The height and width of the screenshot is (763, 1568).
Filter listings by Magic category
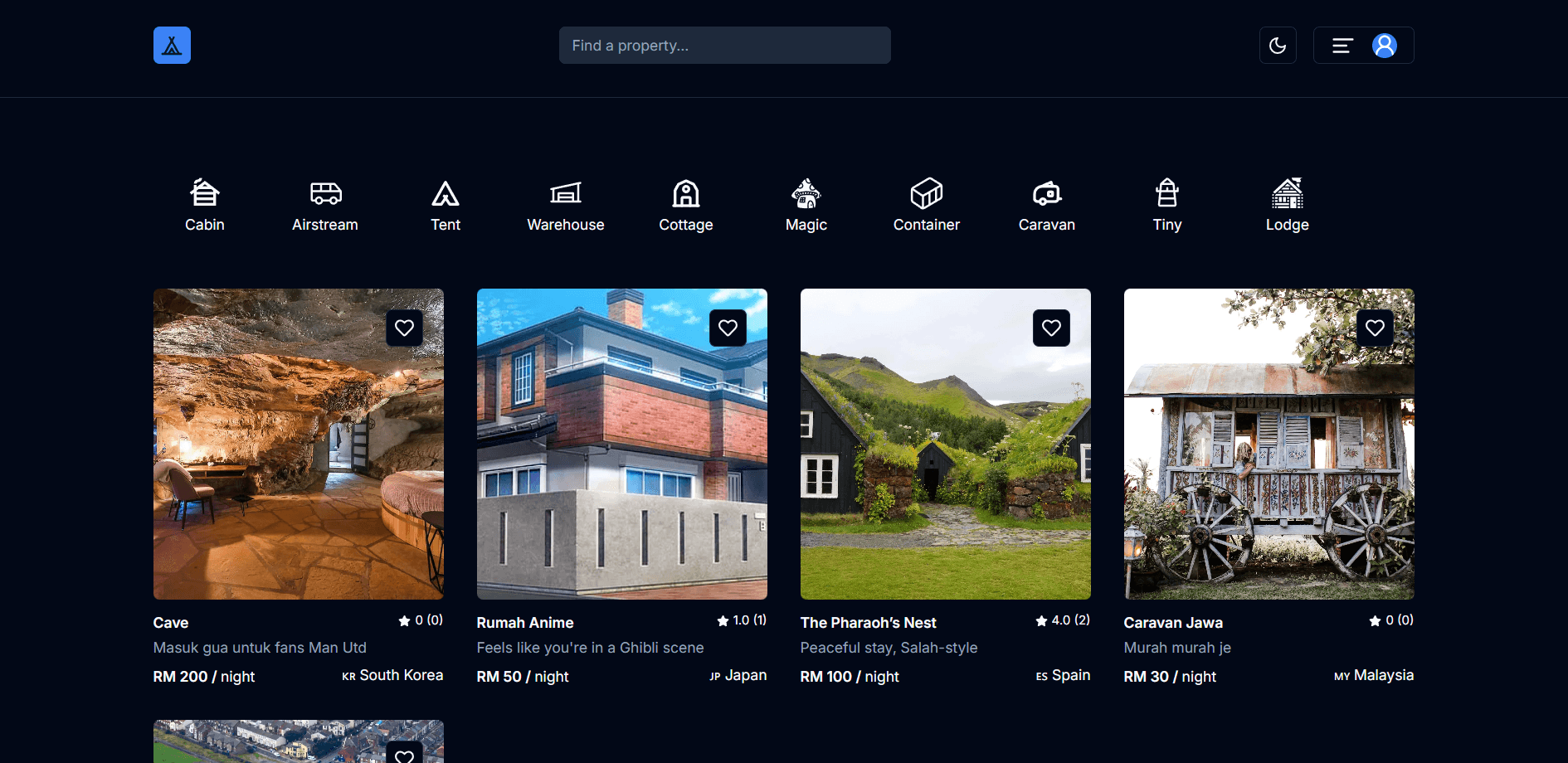806,205
